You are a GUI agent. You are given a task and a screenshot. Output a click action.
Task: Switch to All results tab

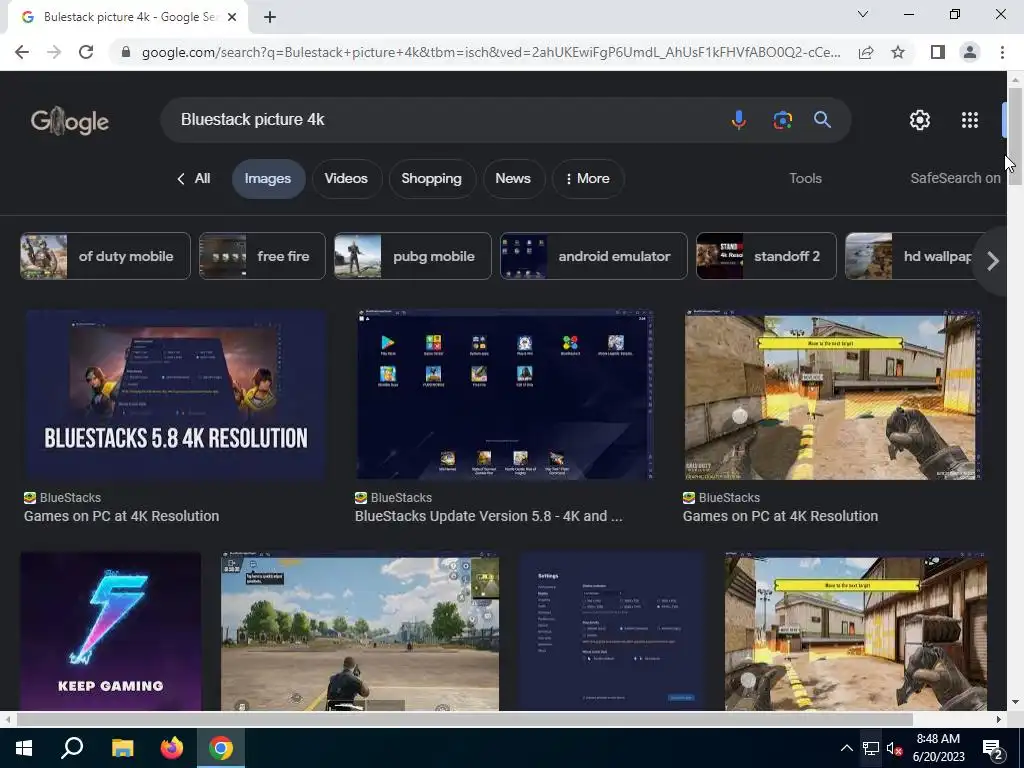pos(193,178)
